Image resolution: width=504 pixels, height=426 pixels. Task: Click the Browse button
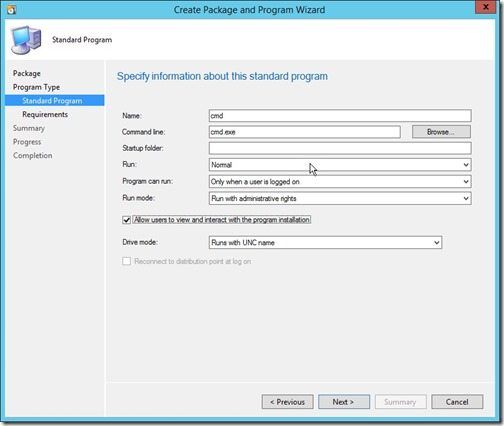(x=441, y=132)
